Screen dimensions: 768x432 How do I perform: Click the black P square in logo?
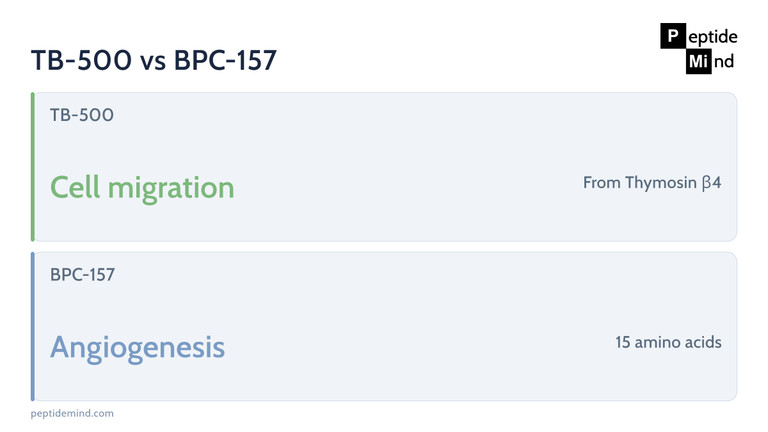pyautogui.click(x=673, y=36)
